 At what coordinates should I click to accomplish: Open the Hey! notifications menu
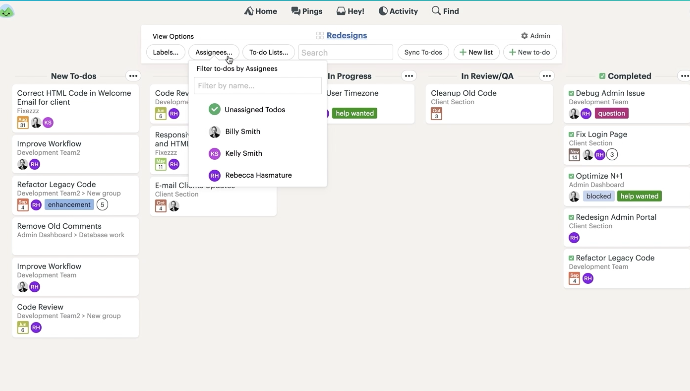[x=350, y=11]
